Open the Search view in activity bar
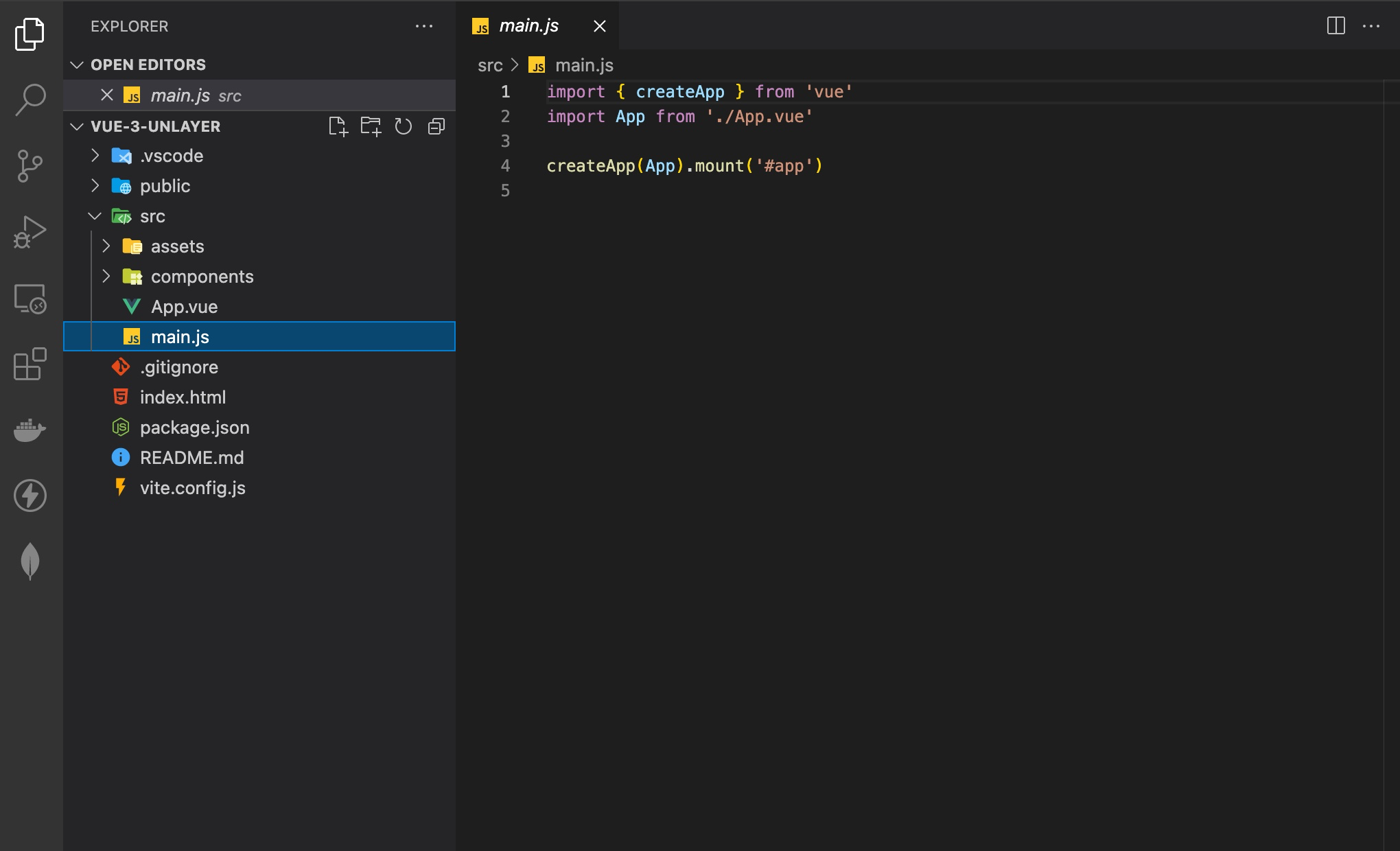 coord(30,100)
